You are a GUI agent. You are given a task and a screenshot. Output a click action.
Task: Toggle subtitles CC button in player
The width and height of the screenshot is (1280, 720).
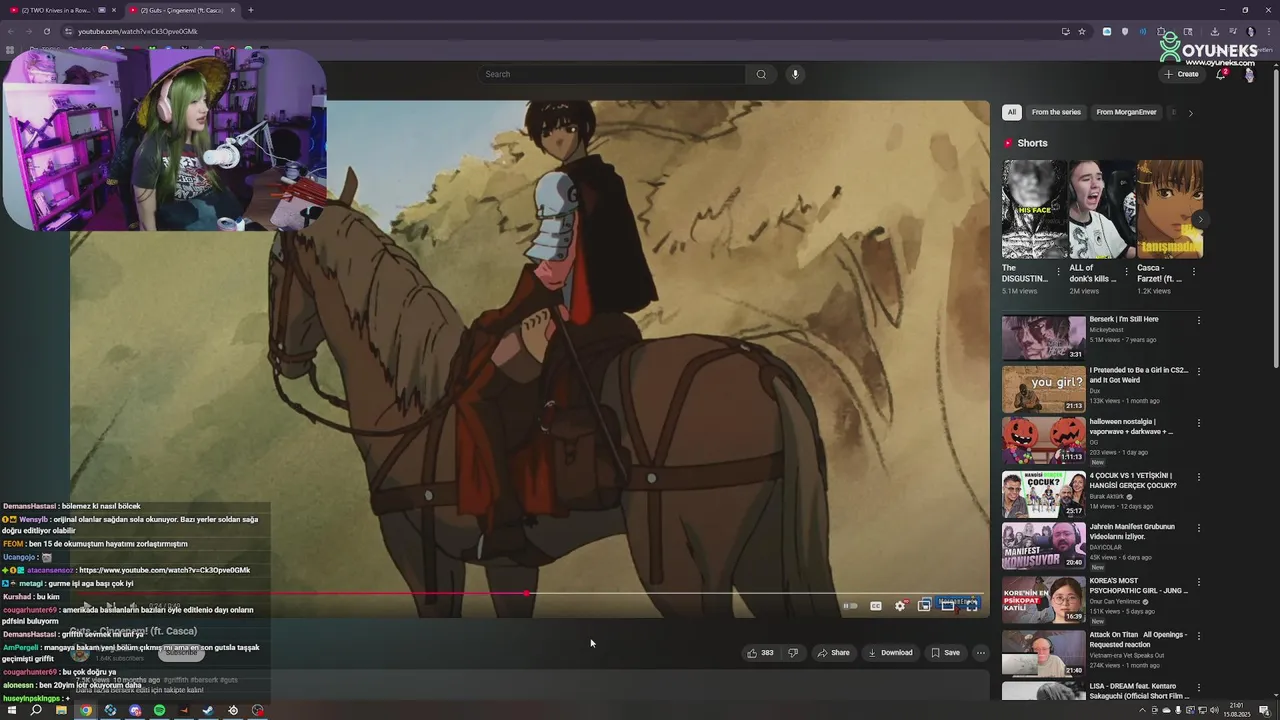pos(876,605)
